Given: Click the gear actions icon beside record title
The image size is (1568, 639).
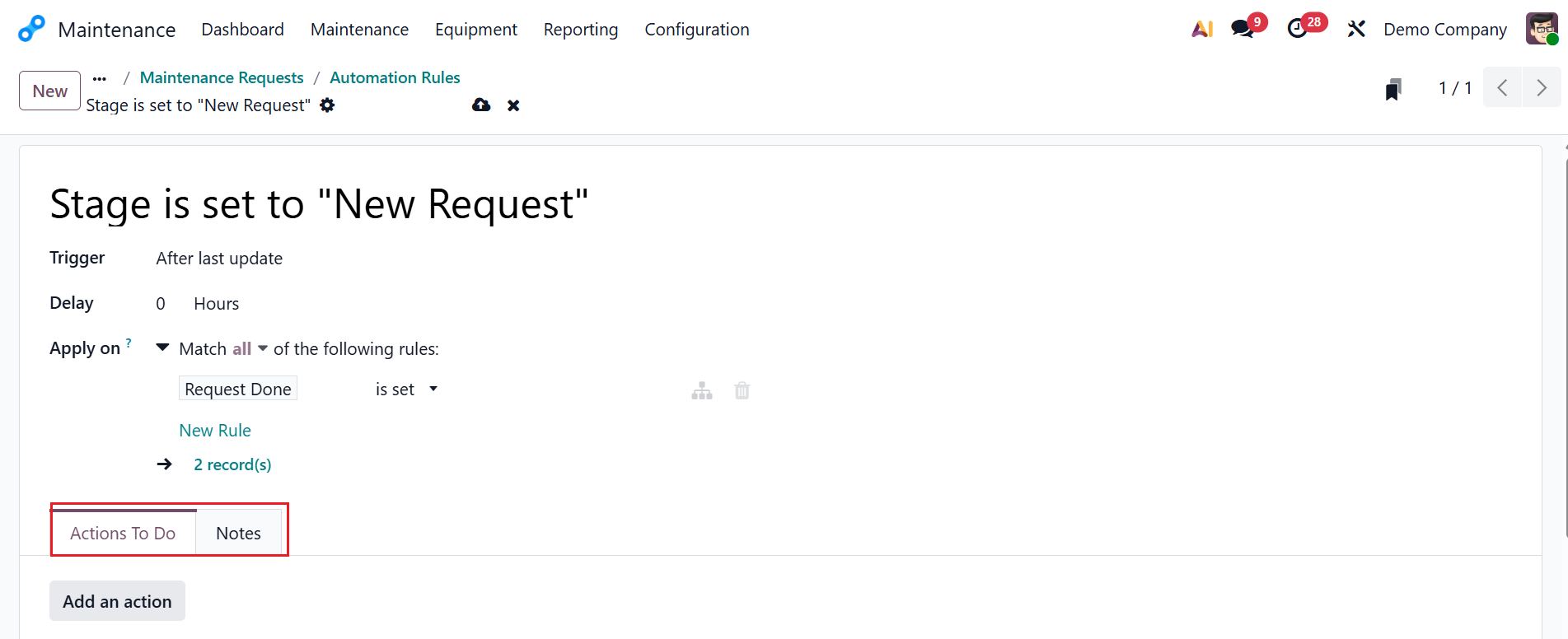Looking at the screenshot, I should click(327, 105).
